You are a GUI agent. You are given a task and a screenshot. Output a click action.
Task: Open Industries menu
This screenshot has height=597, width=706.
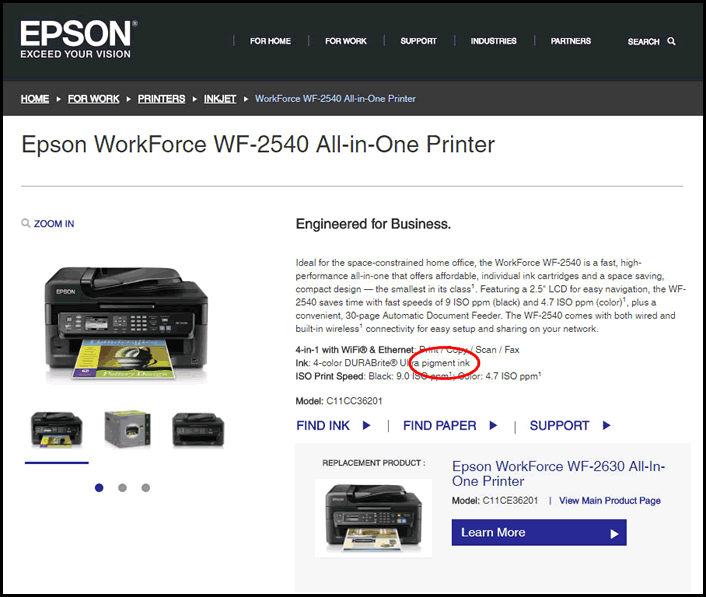tap(493, 41)
